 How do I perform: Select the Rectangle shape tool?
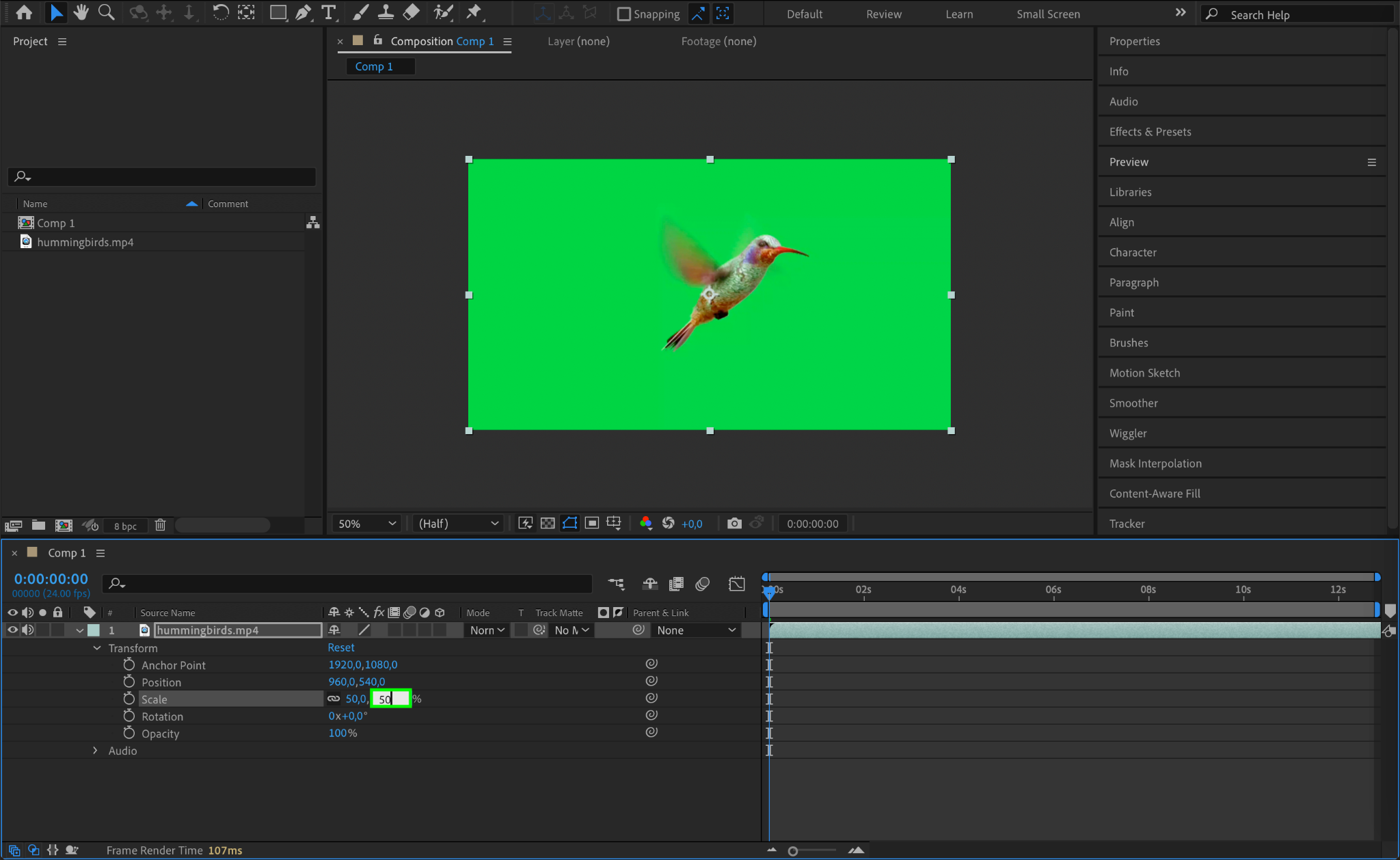(278, 12)
